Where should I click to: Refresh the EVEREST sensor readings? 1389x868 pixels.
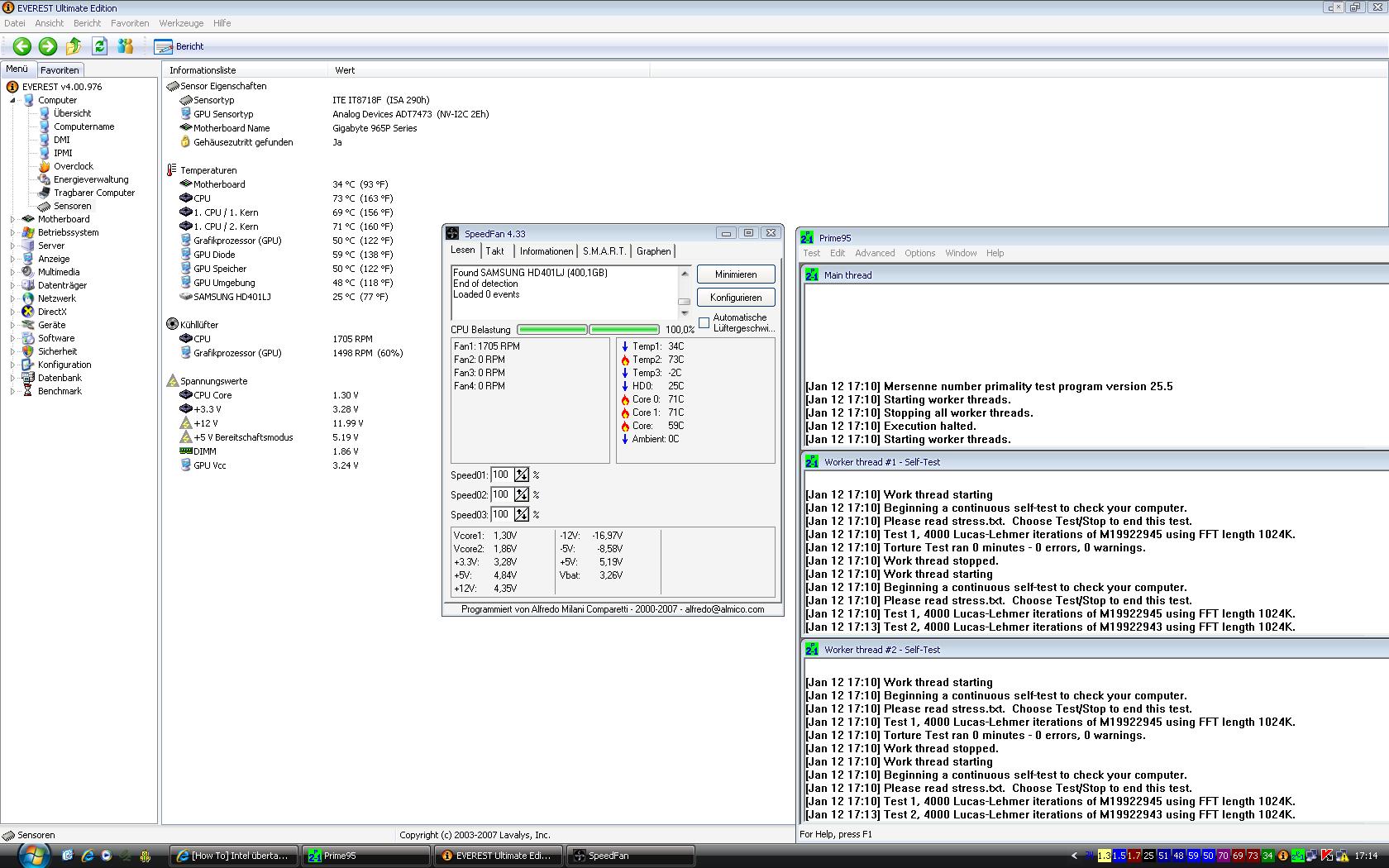point(100,46)
